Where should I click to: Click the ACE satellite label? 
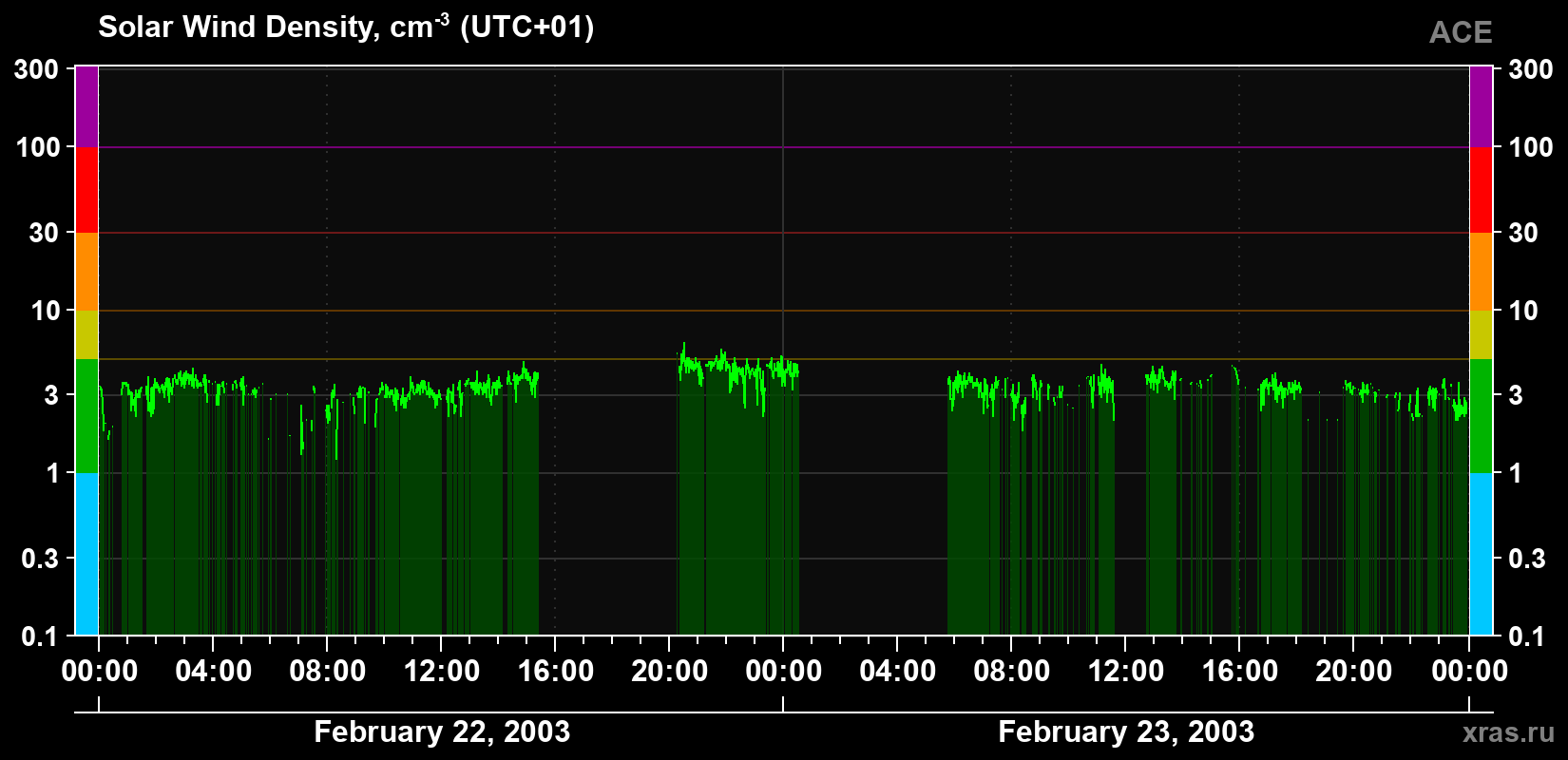(x=1461, y=32)
